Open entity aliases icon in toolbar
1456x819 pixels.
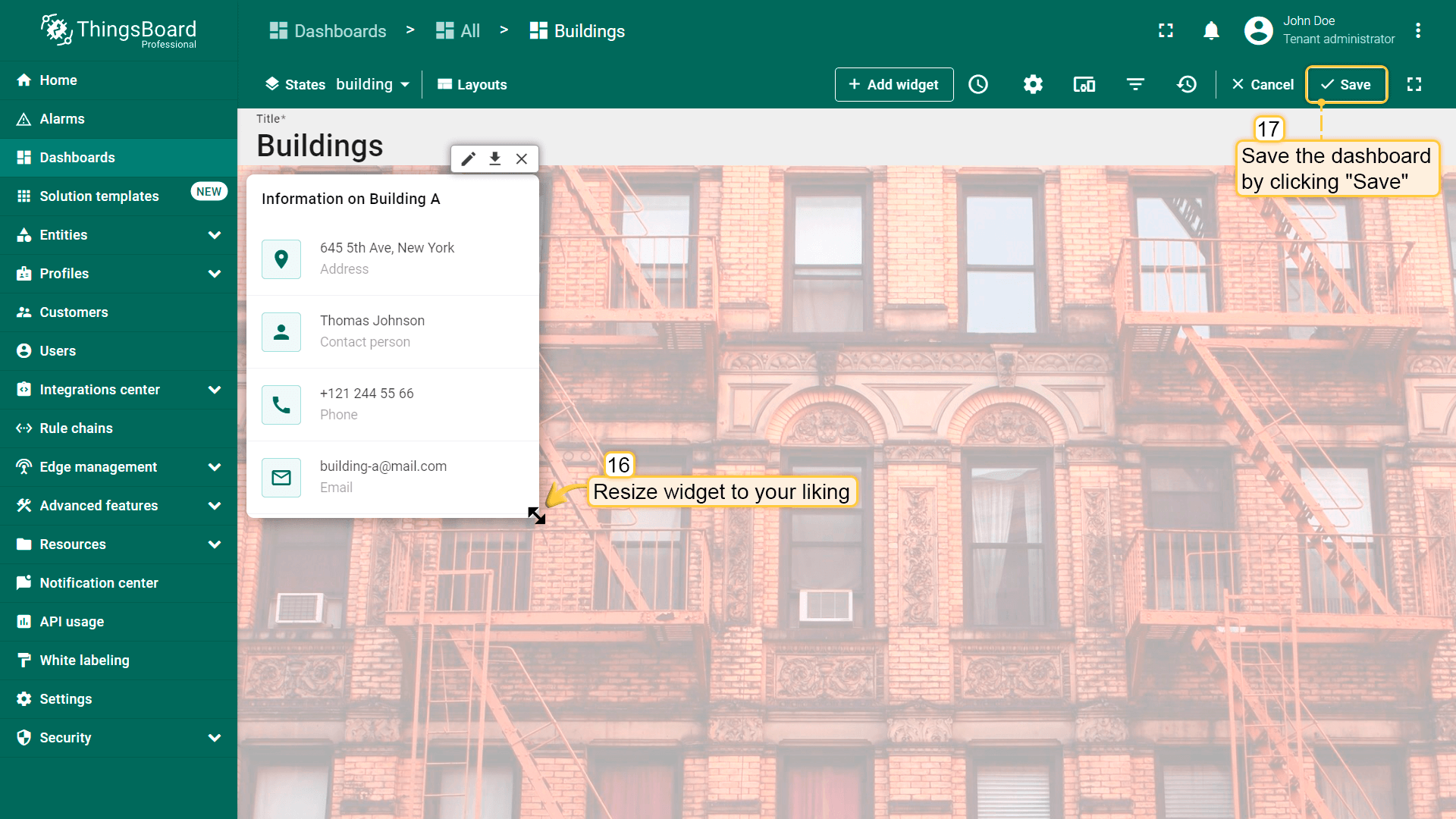[1084, 84]
